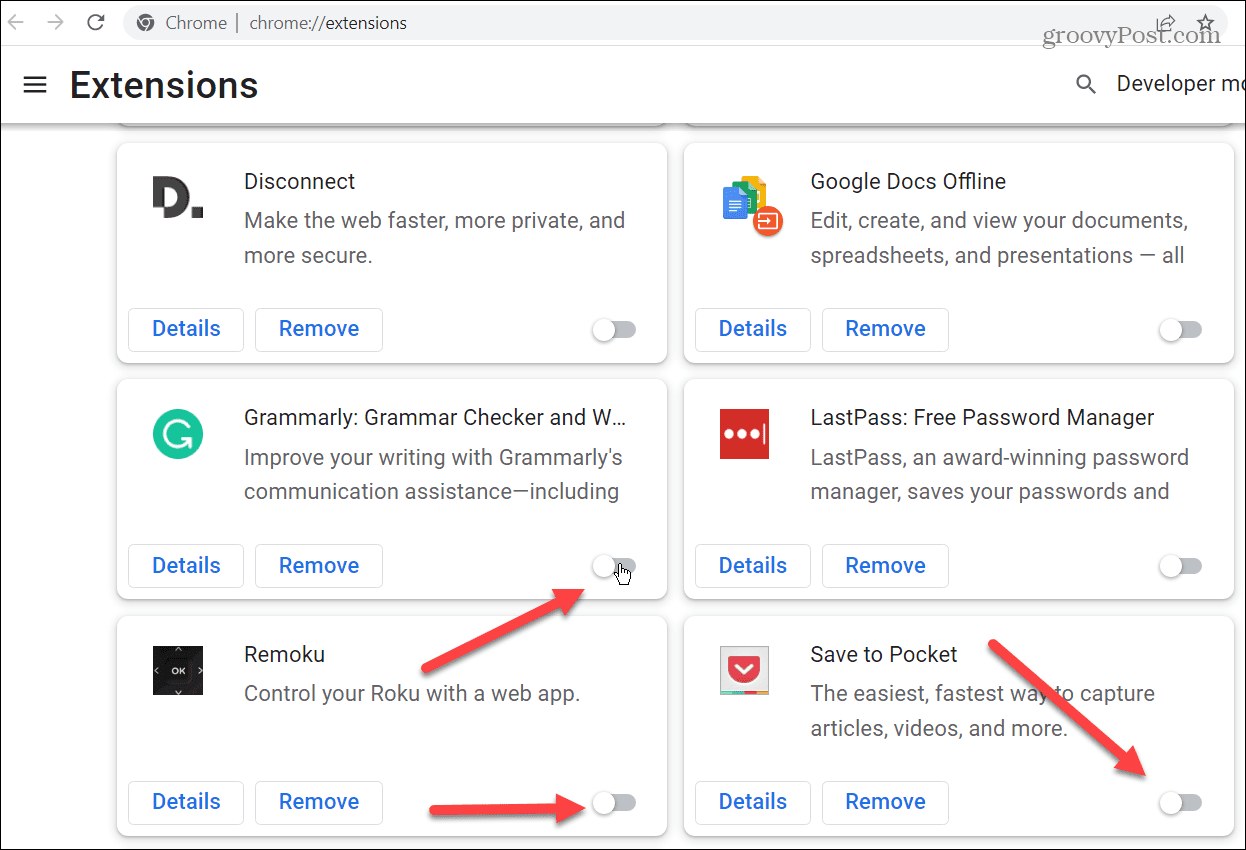Viewport: 1246px width, 850px height.
Task: Bookmark this page with the star icon
Action: point(1206,22)
